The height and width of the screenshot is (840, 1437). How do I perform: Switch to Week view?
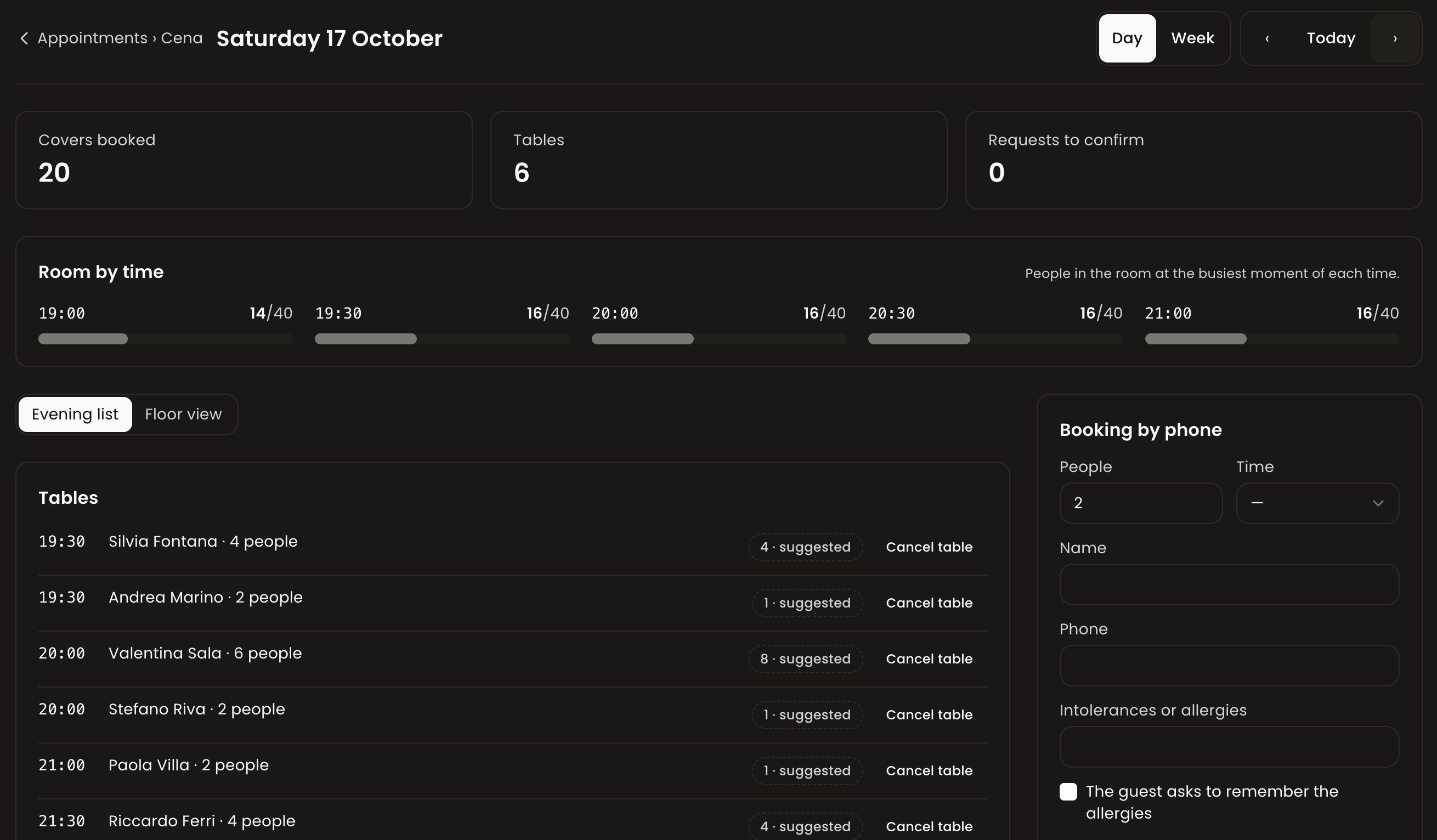pyautogui.click(x=1192, y=38)
